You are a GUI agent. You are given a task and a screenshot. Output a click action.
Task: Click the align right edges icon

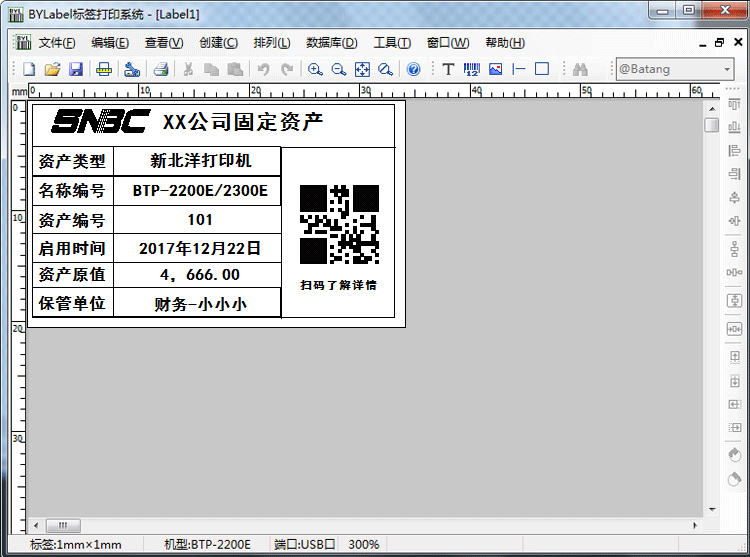point(734,174)
